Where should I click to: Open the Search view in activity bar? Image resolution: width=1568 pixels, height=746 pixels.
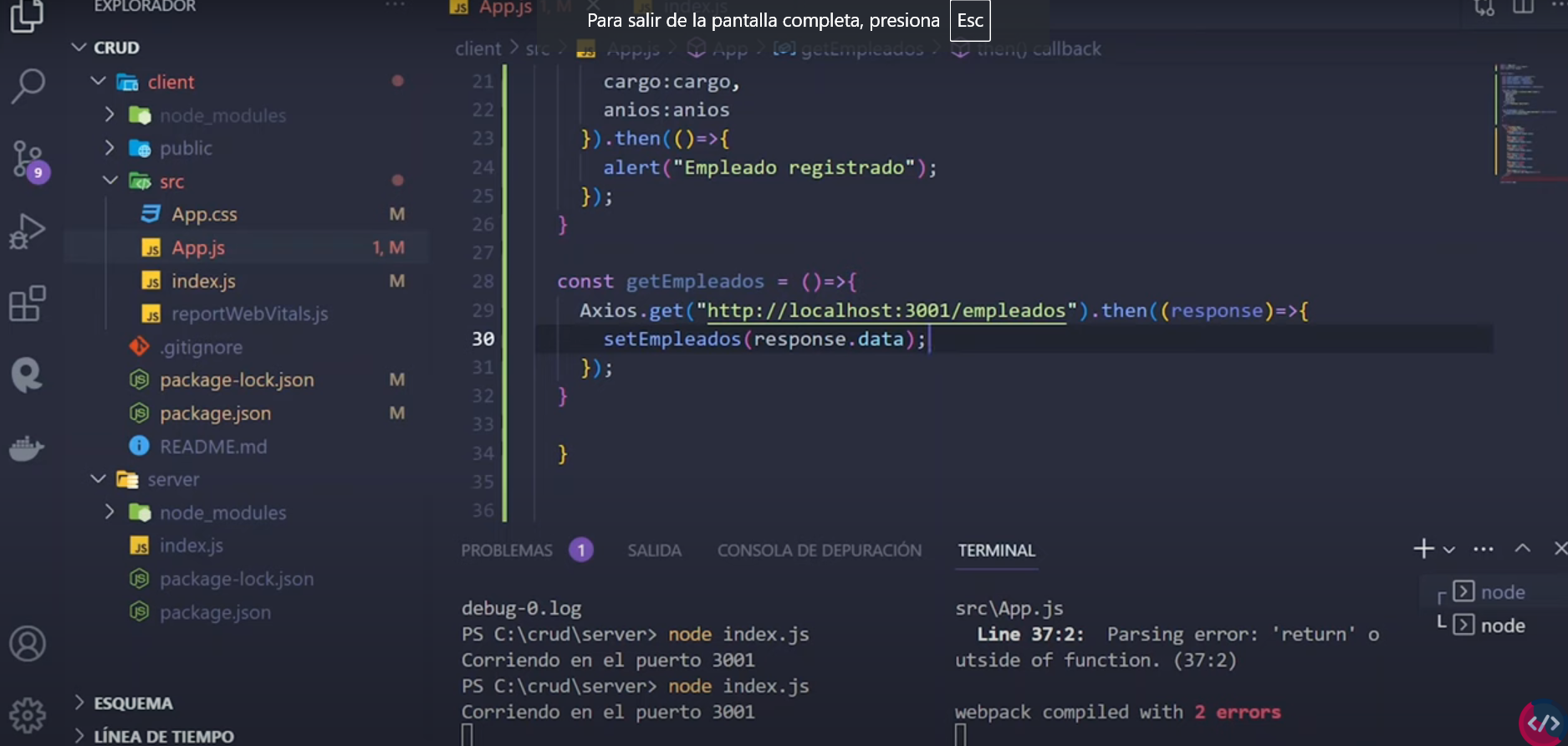pos(28,84)
